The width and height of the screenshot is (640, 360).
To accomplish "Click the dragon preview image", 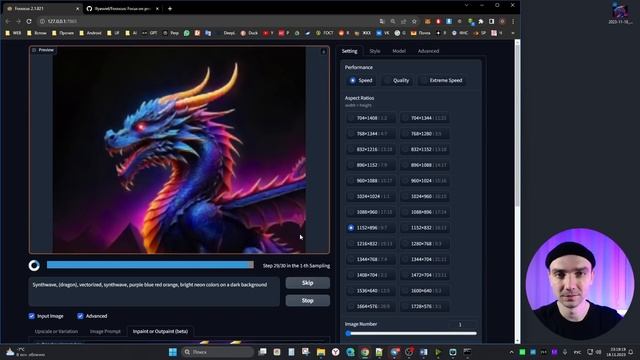I will pyautogui.click(x=179, y=150).
